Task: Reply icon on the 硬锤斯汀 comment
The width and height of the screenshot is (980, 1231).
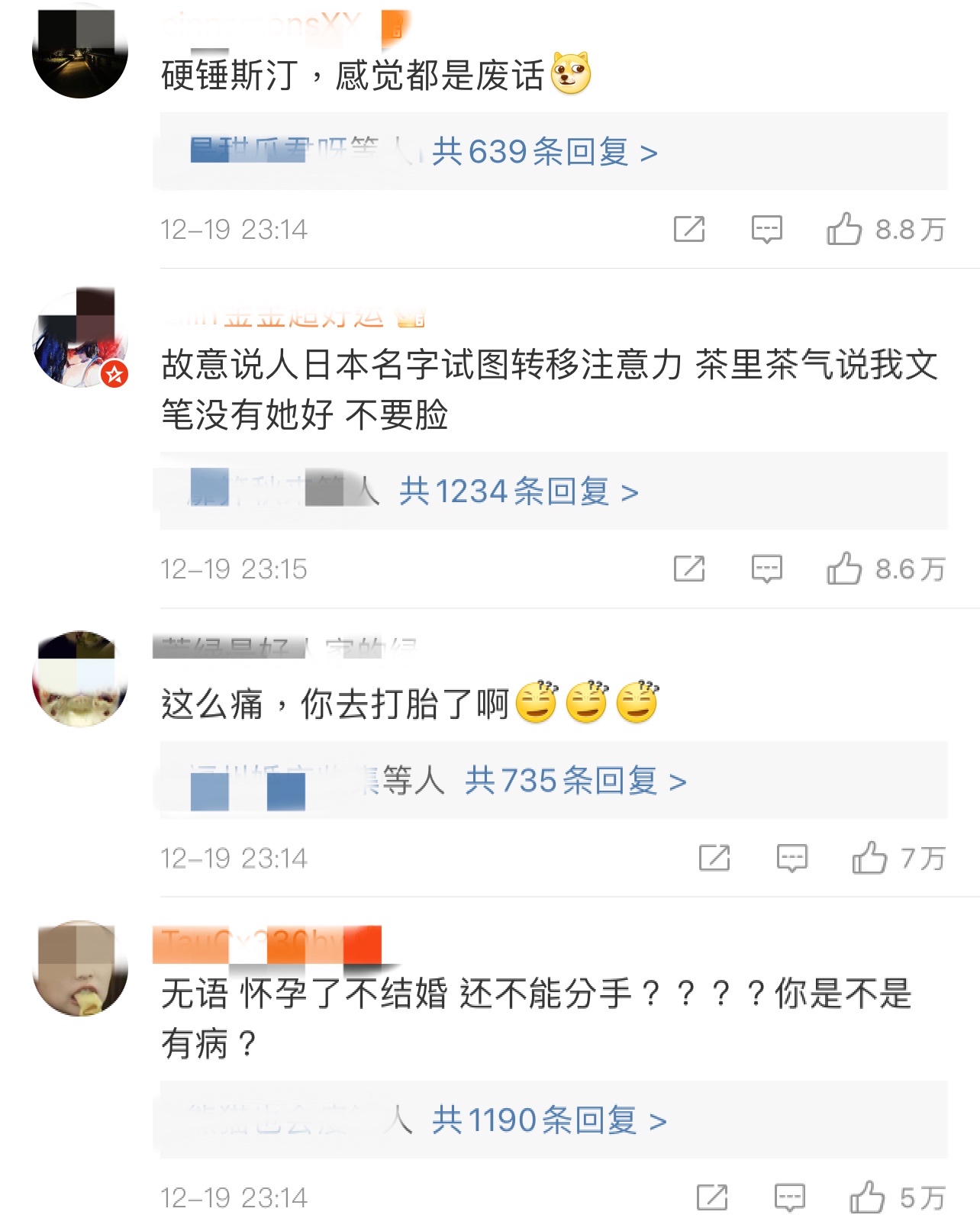Action: click(x=766, y=229)
